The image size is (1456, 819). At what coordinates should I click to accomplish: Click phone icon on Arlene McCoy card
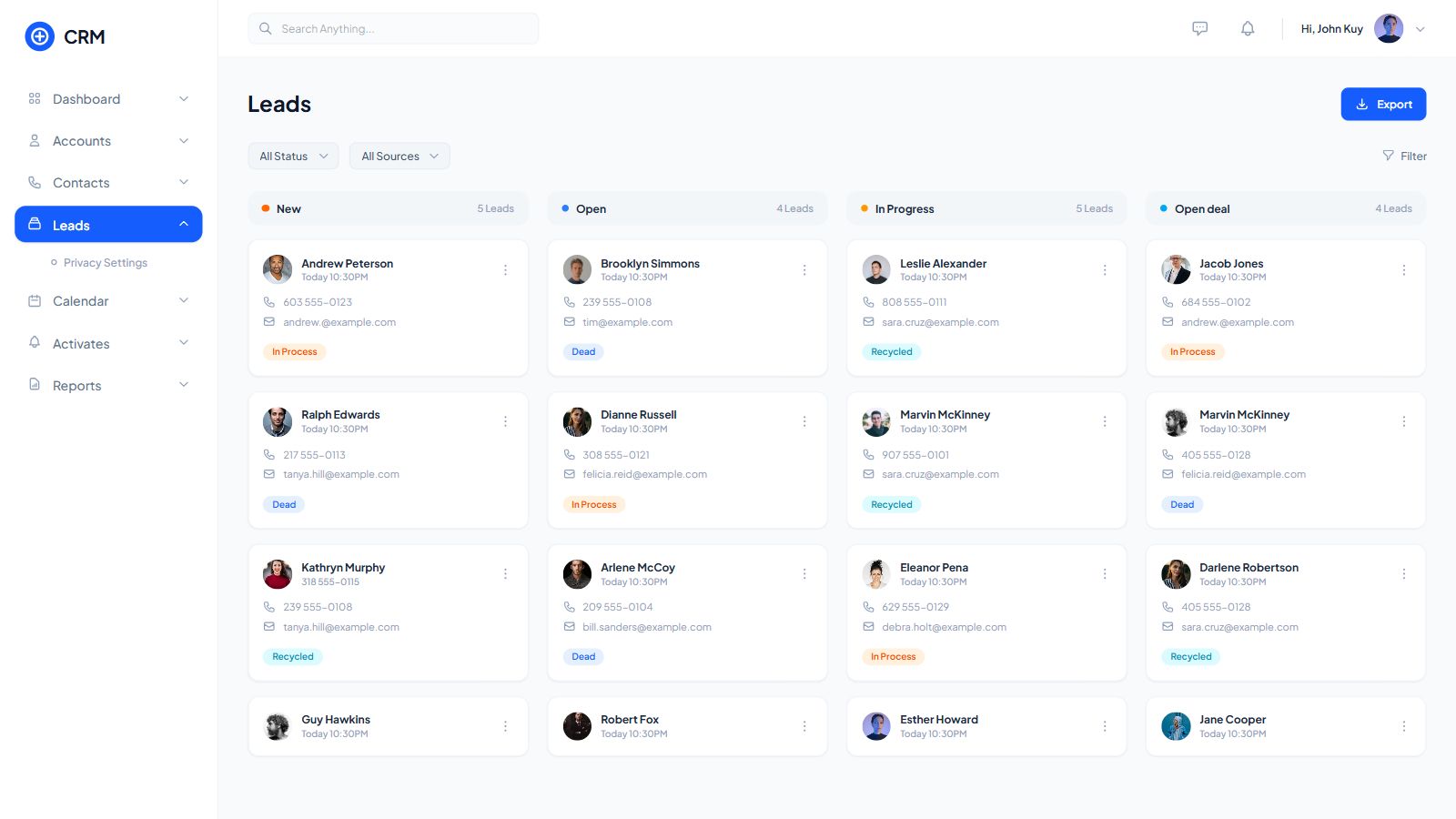pyautogui.click(x=570, y=607)
